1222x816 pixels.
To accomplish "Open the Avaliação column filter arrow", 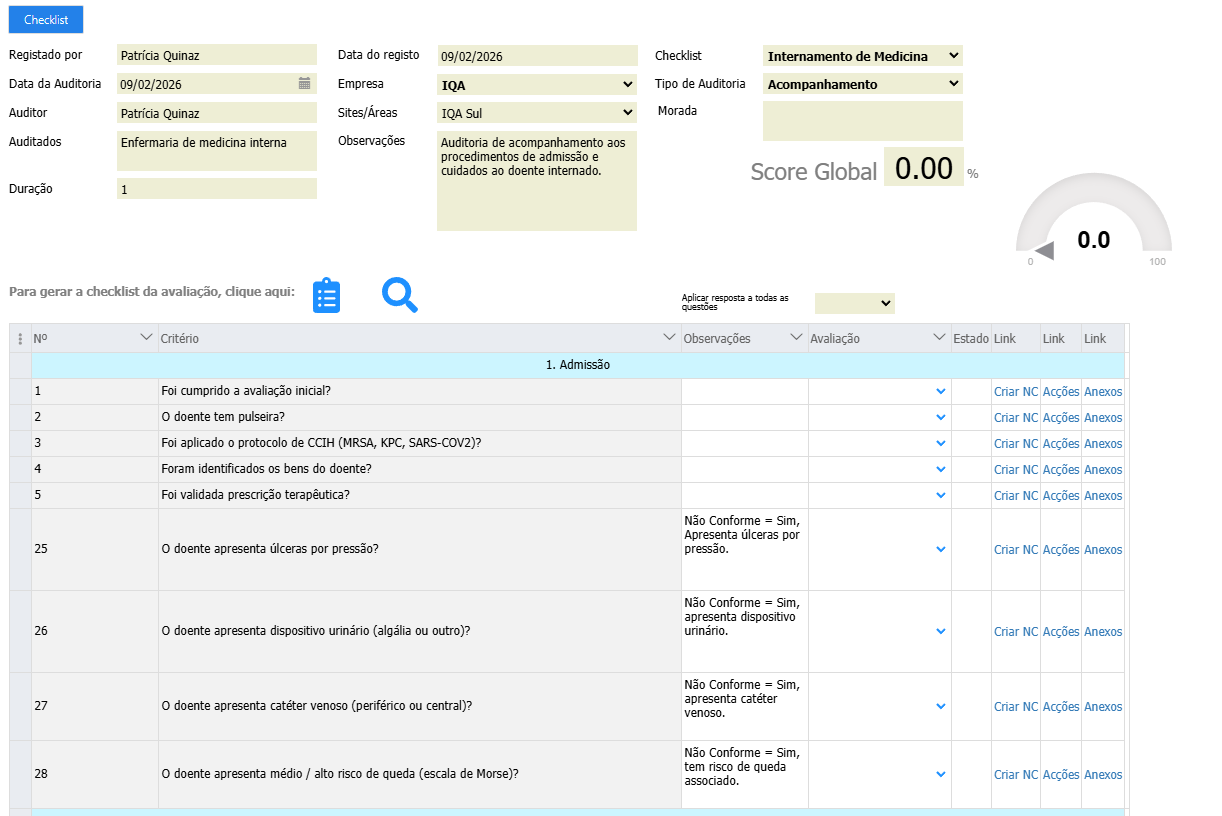I will tap(939, 338).
